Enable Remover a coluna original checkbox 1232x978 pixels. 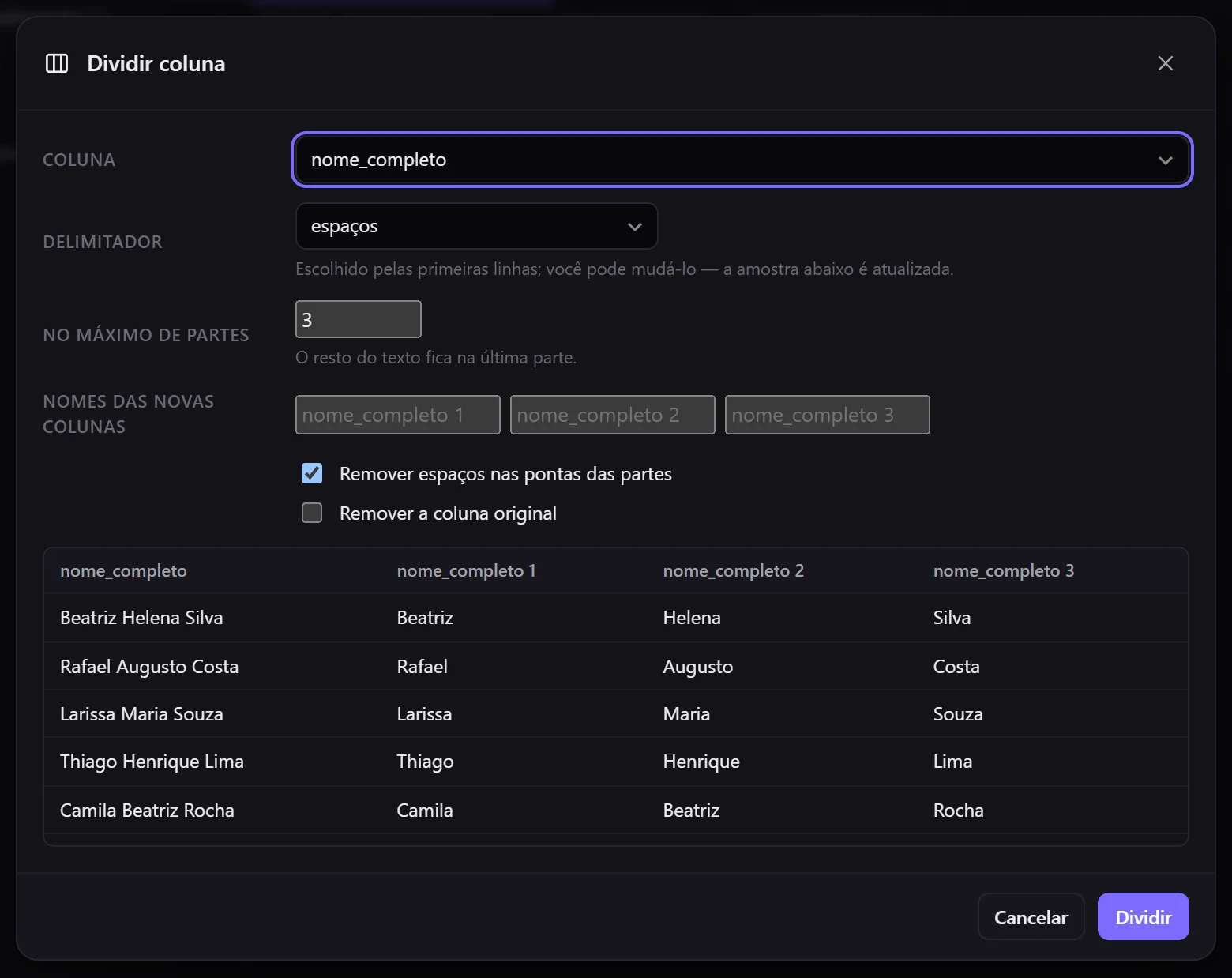pos(312,513)
